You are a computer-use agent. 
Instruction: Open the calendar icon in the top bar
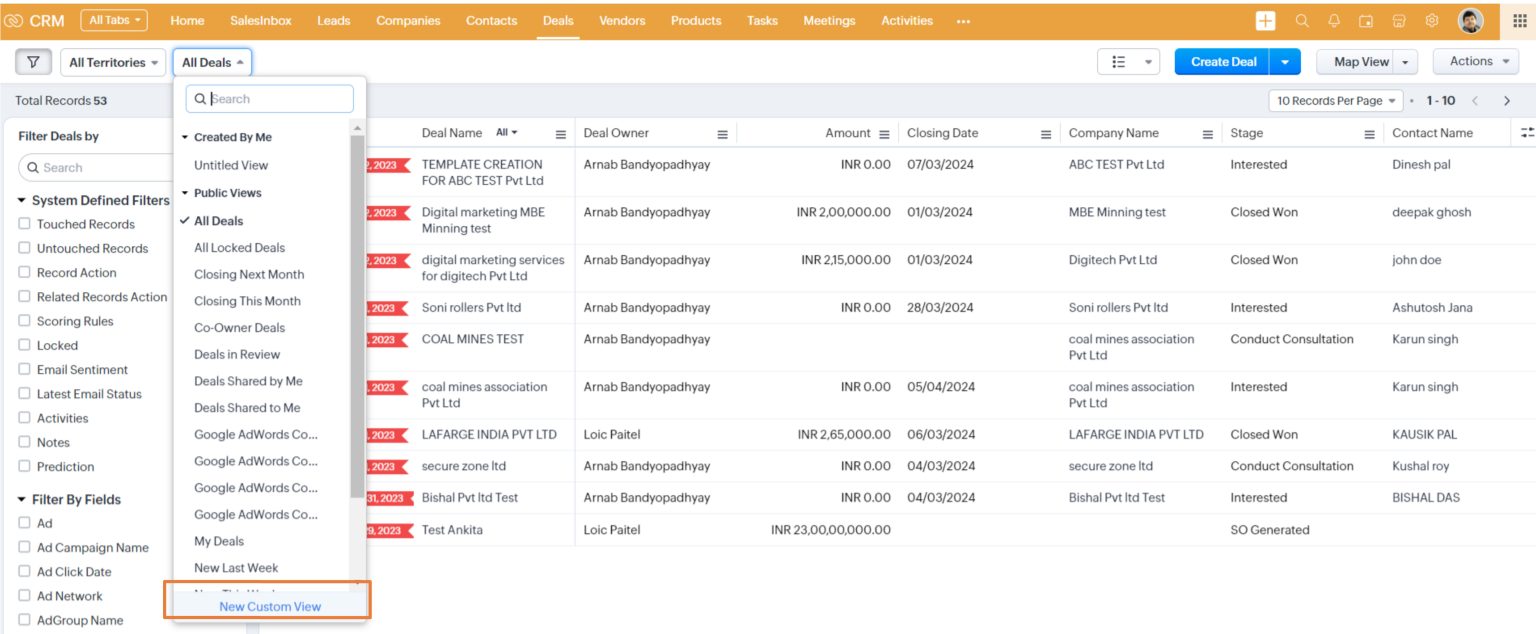coord(1366,21)
